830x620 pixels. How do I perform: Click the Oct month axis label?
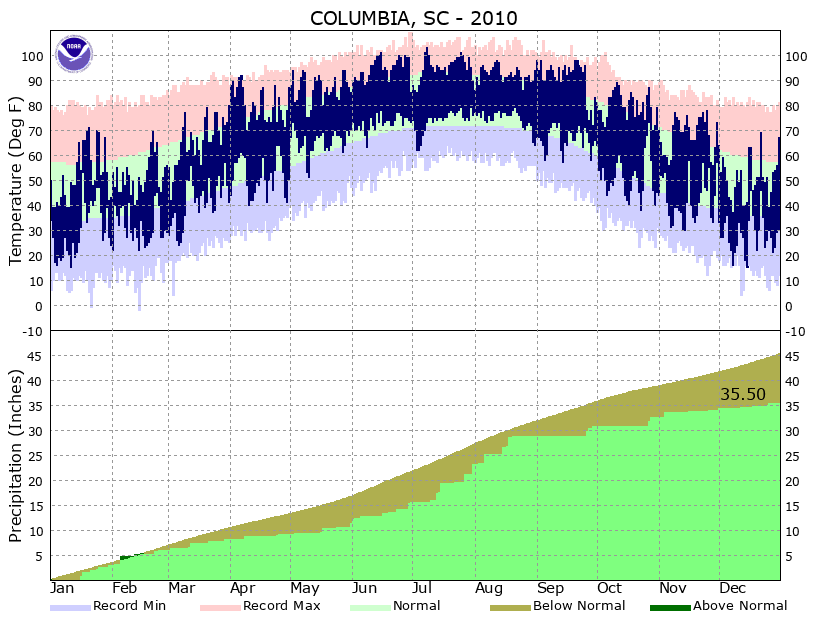pyautogui.click(x=609, y=588)
